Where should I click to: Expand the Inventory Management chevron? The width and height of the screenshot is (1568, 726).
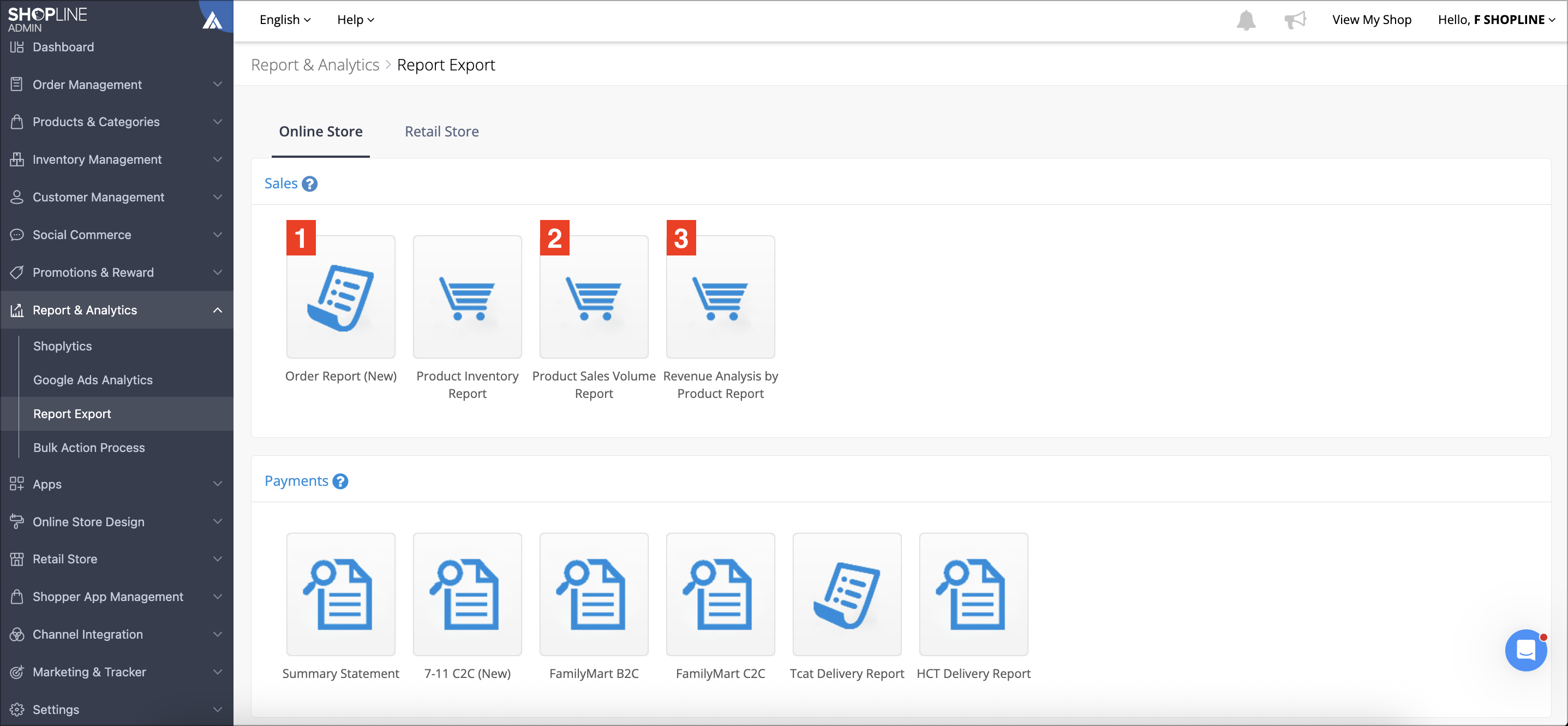(217, 159)
